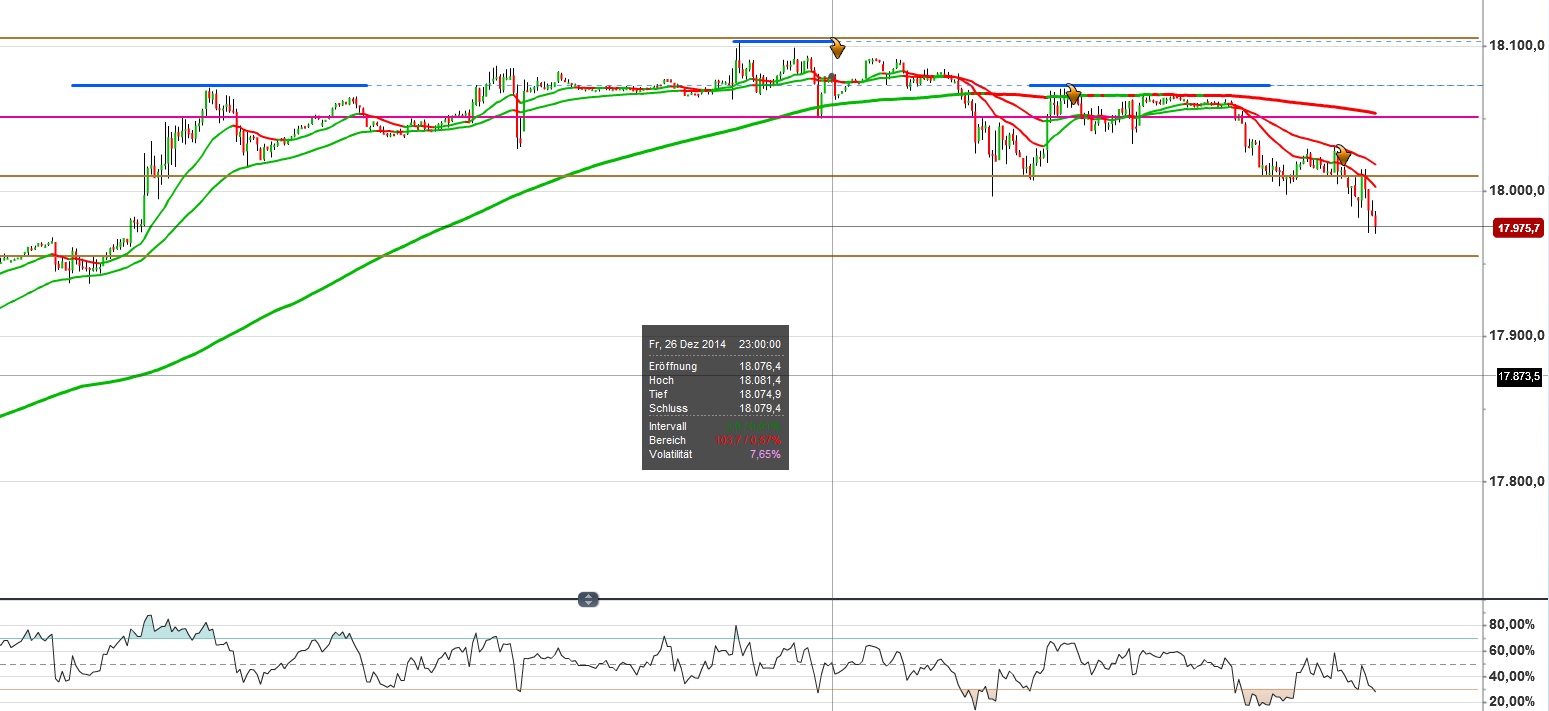
Task: Click the small gray dot marker near the crosshair
Action: 831,77
